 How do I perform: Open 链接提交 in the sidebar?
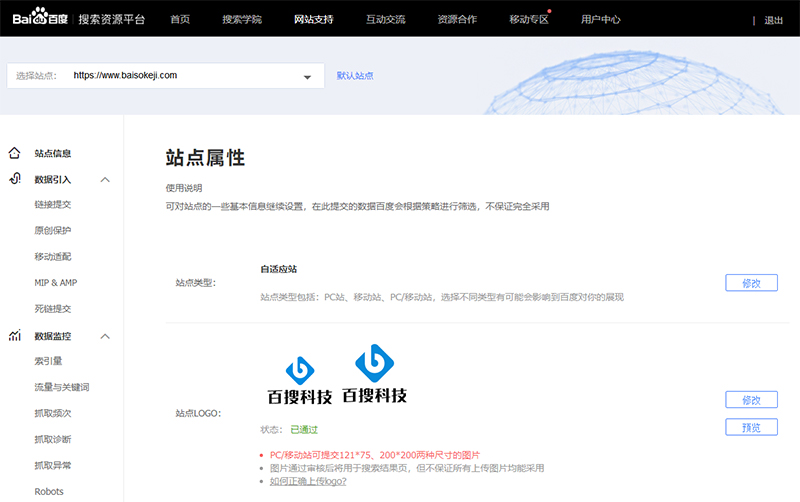point(53,204)
